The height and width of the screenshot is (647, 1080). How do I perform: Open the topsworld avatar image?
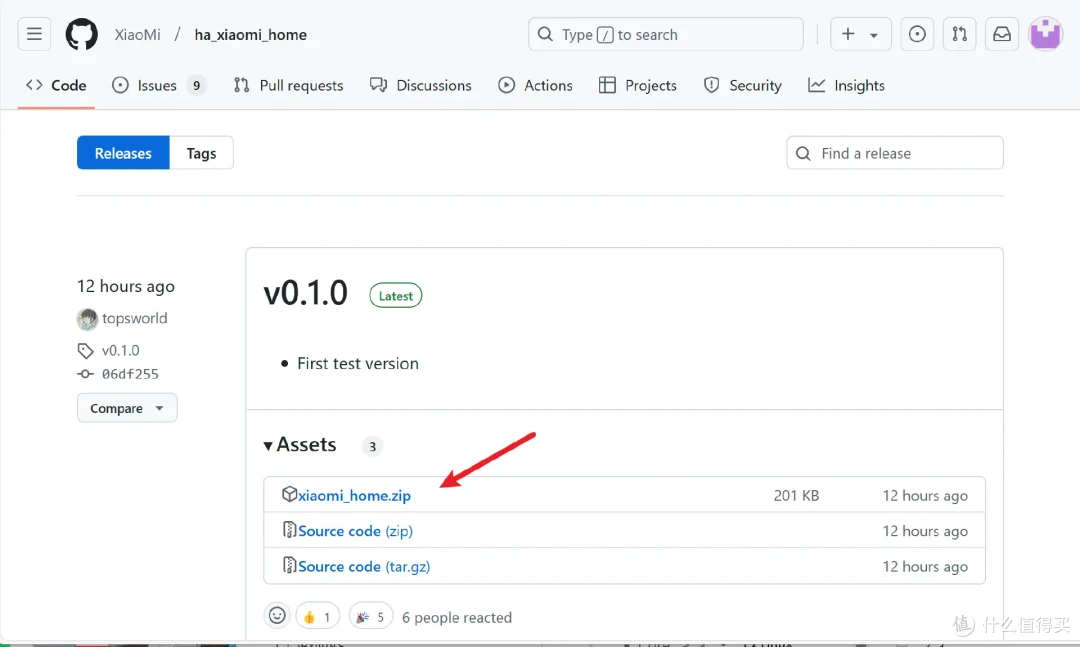[x=87, y=318]
